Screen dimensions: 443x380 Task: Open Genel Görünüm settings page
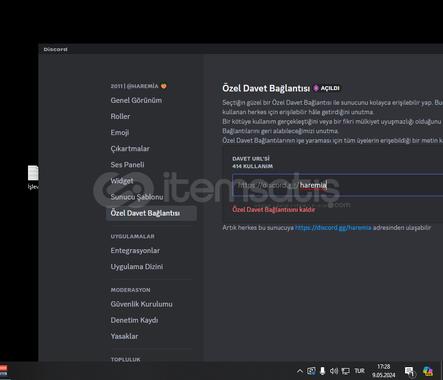point(136,100)
